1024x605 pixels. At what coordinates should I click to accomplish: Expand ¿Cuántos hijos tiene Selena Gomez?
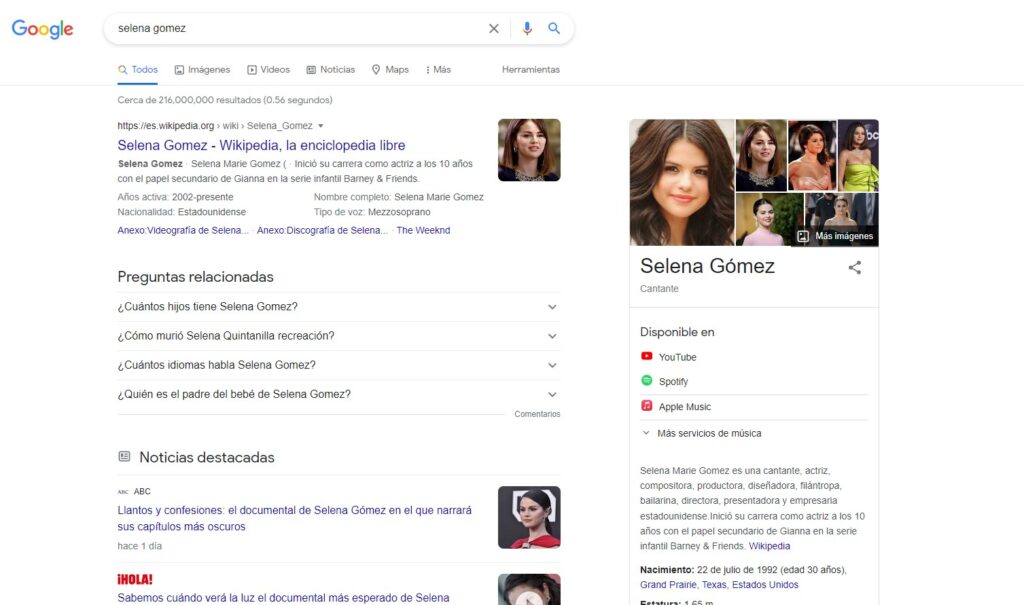pos(339,306)
